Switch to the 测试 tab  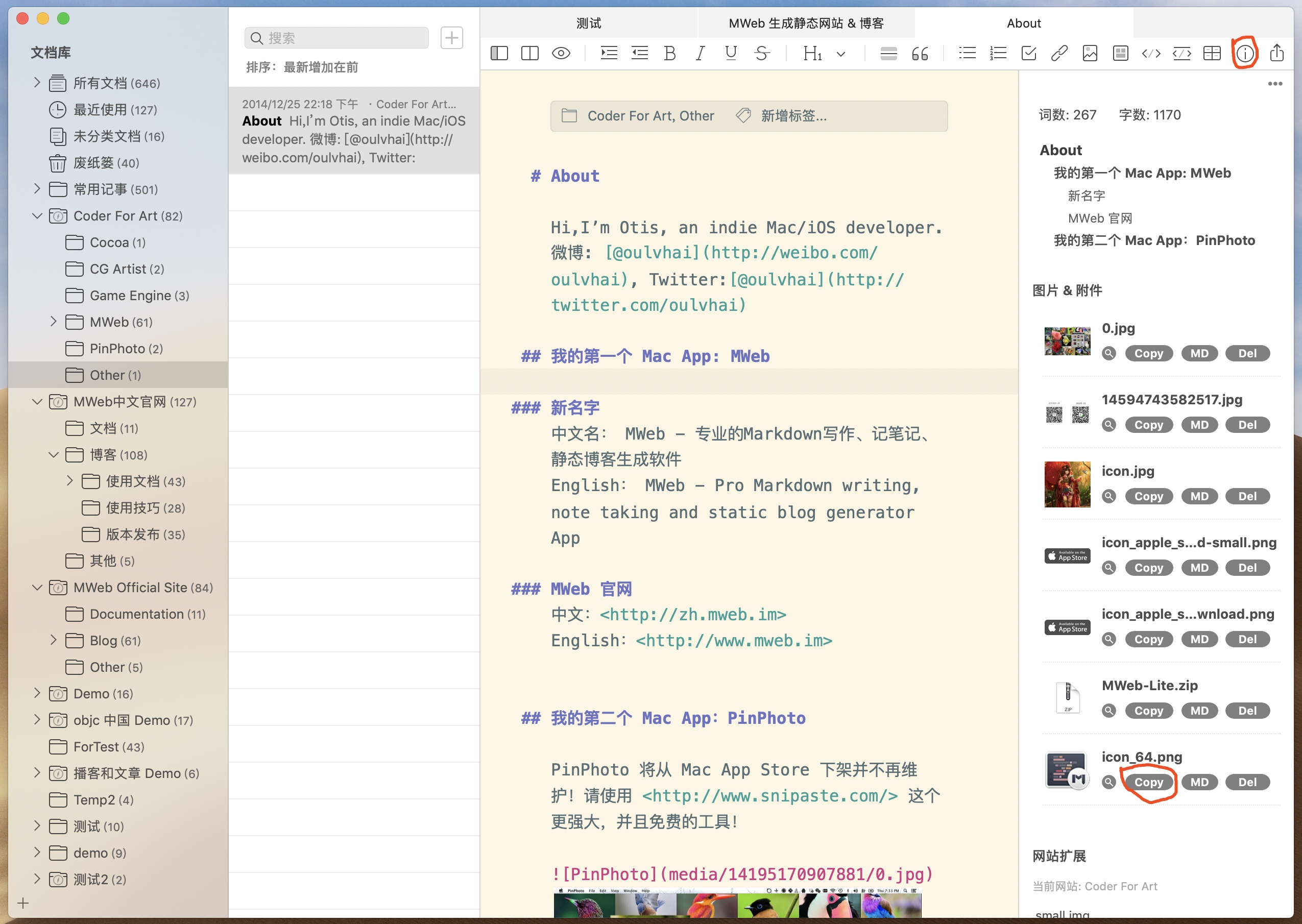pos(588,23)
